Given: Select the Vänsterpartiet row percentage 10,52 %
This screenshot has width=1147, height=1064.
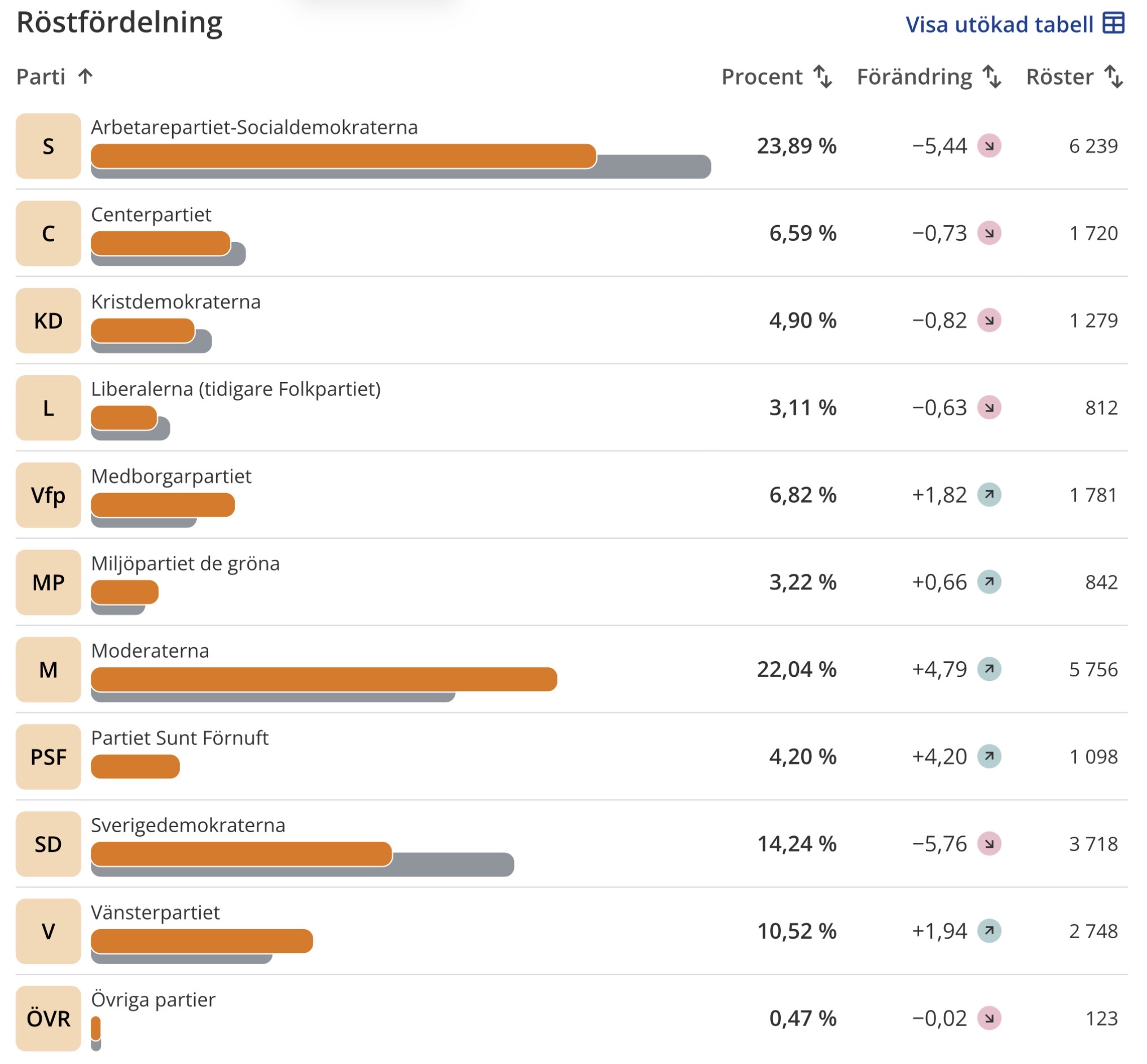Looking at the screenshot, I should (796, 931).
